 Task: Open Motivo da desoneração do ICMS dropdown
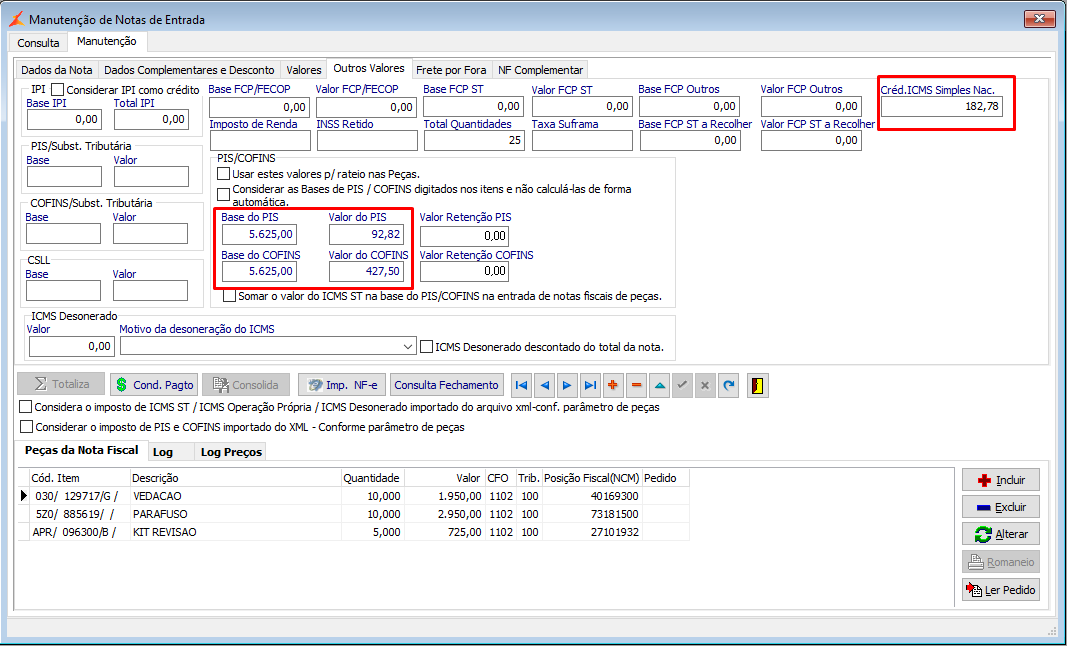click(407, 347)
